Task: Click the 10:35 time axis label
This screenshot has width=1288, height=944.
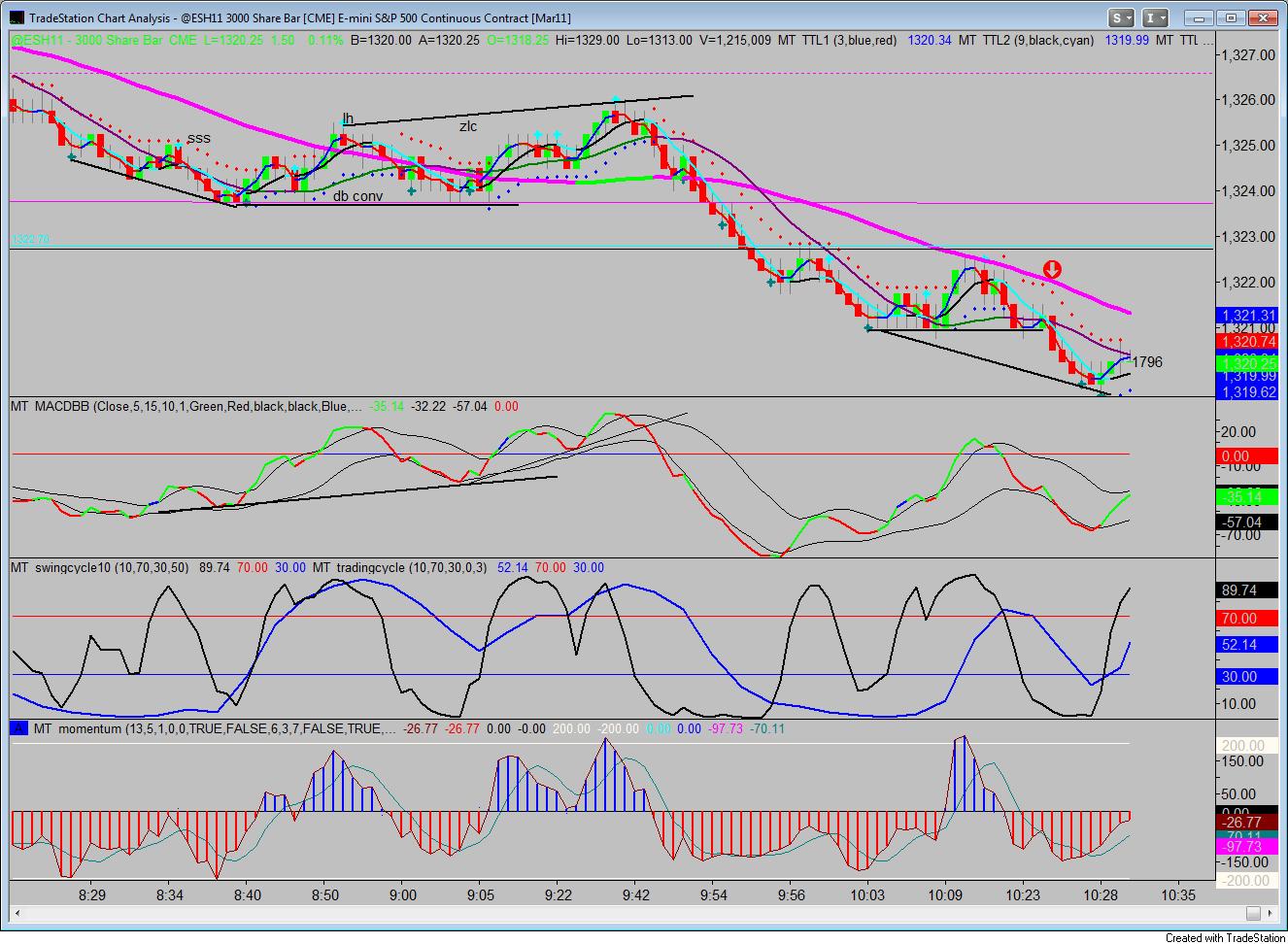Action: point(1178,894)
